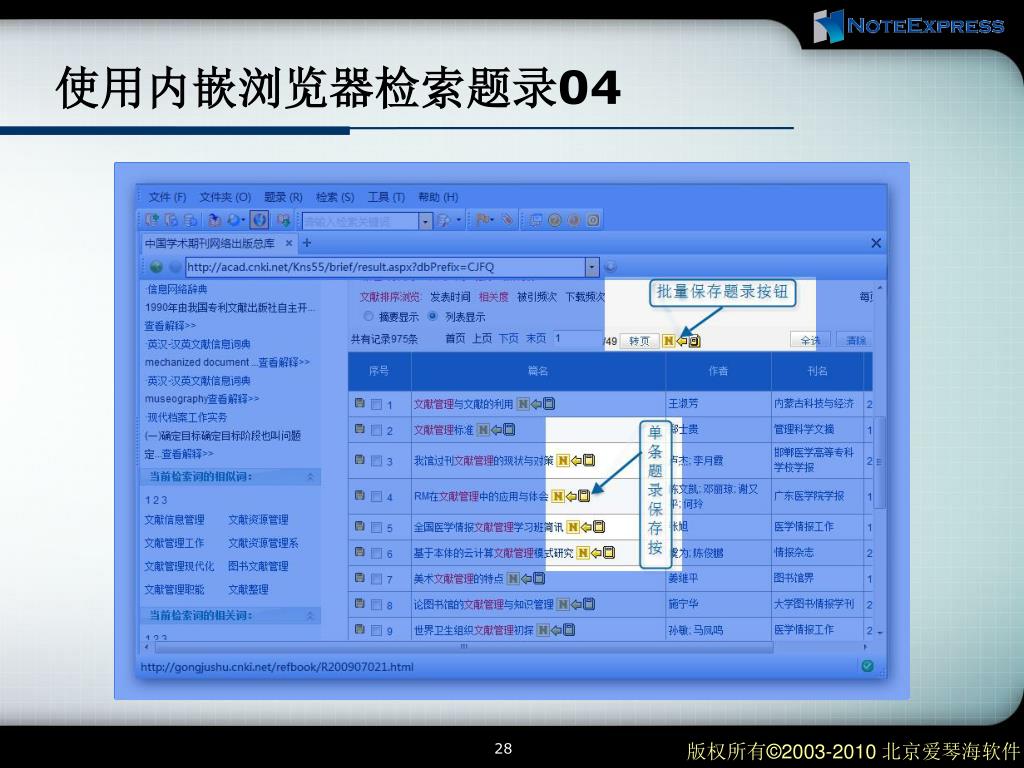Click the N save icon for record 2
The height and width of the screenshot is (768, 1024).
483,430
